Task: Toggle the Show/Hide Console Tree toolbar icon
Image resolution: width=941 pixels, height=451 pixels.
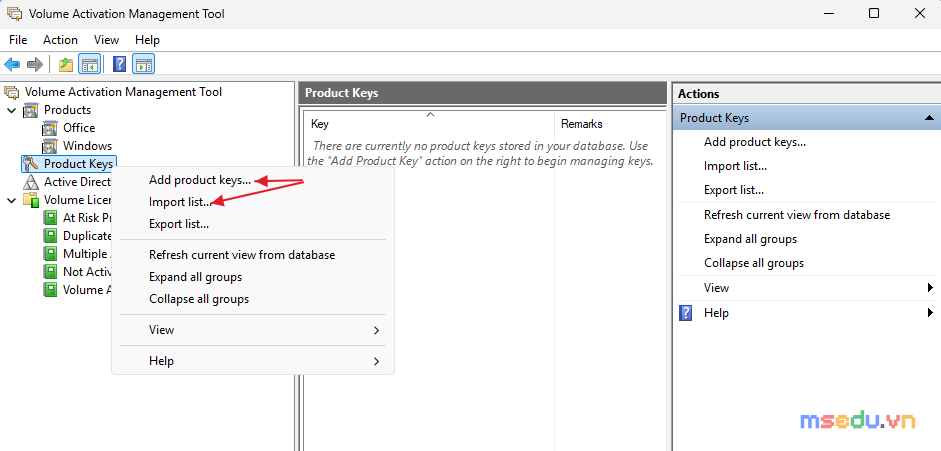Action: point(89,64)
